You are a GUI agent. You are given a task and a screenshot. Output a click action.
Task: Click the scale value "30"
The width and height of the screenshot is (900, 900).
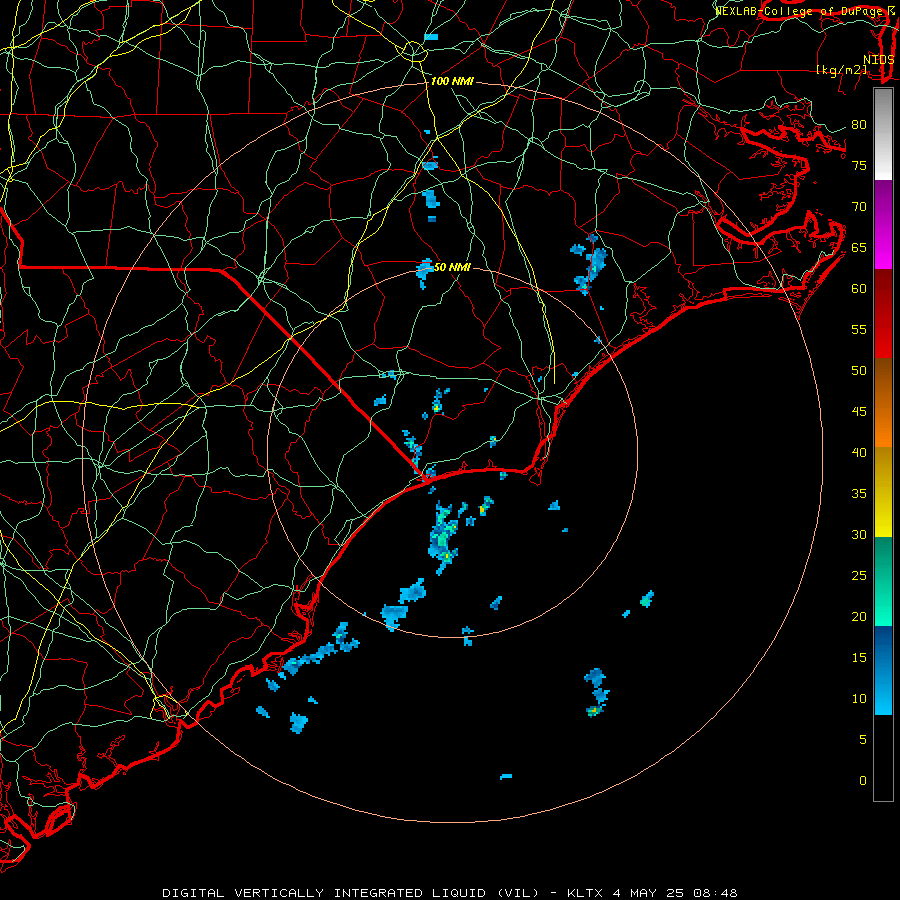859,534
